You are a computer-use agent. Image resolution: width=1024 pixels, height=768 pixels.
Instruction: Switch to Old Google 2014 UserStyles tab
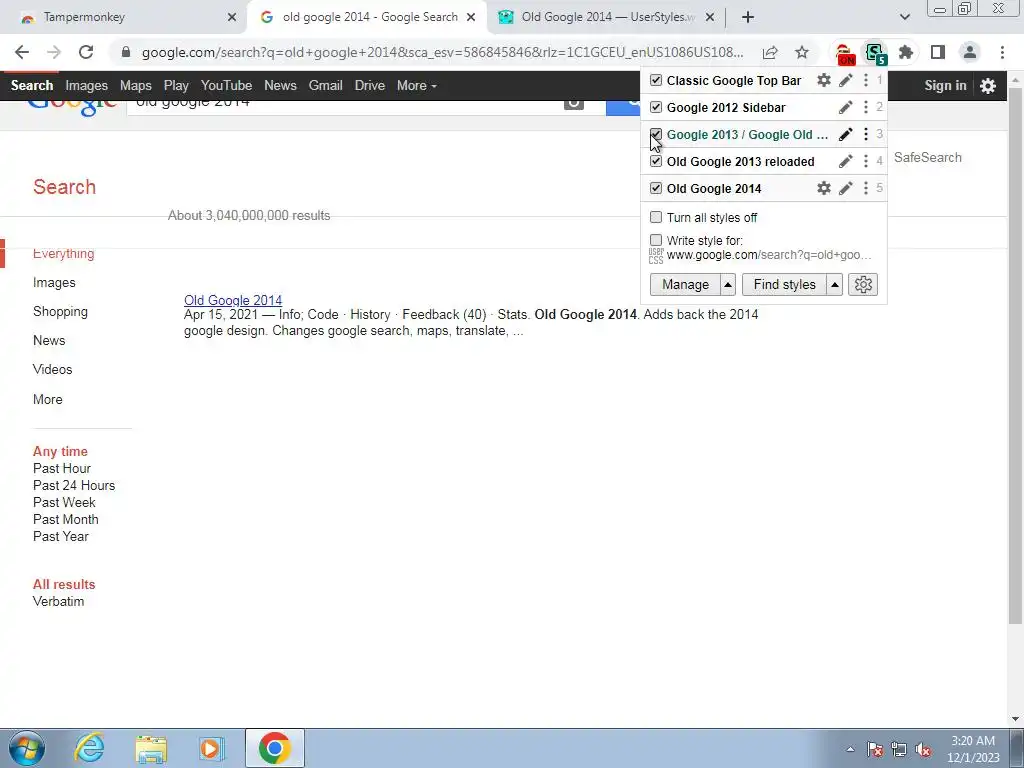[607, 17]
